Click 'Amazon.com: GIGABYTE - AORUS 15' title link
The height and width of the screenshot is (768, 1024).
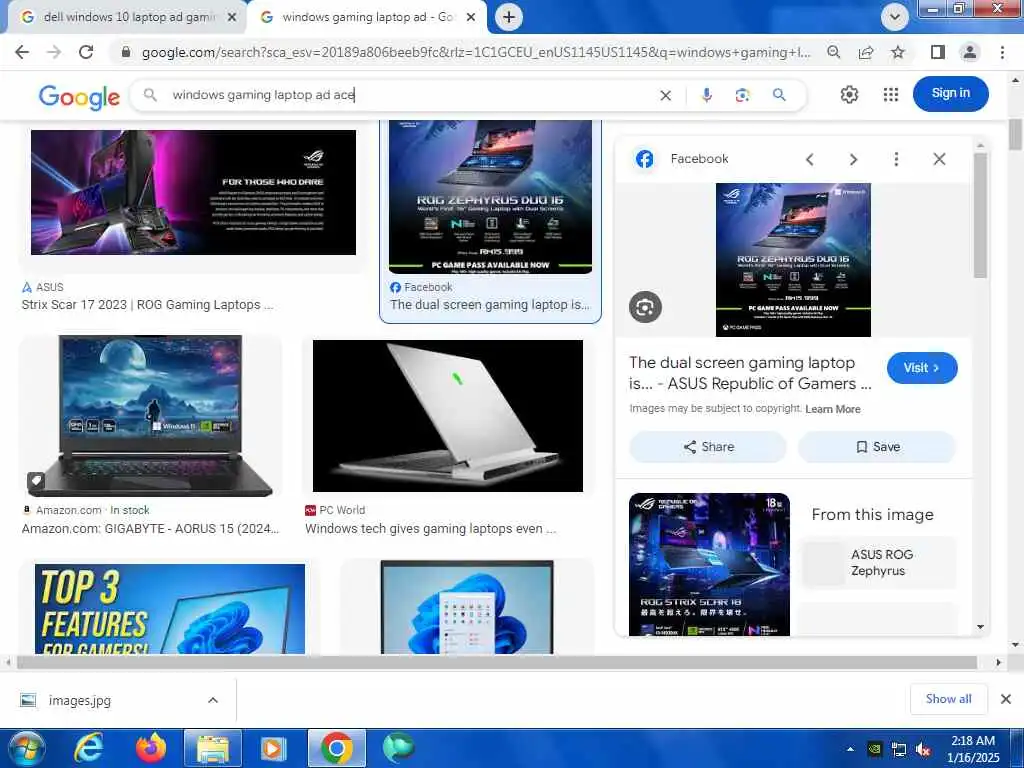(x=150, y=529)
